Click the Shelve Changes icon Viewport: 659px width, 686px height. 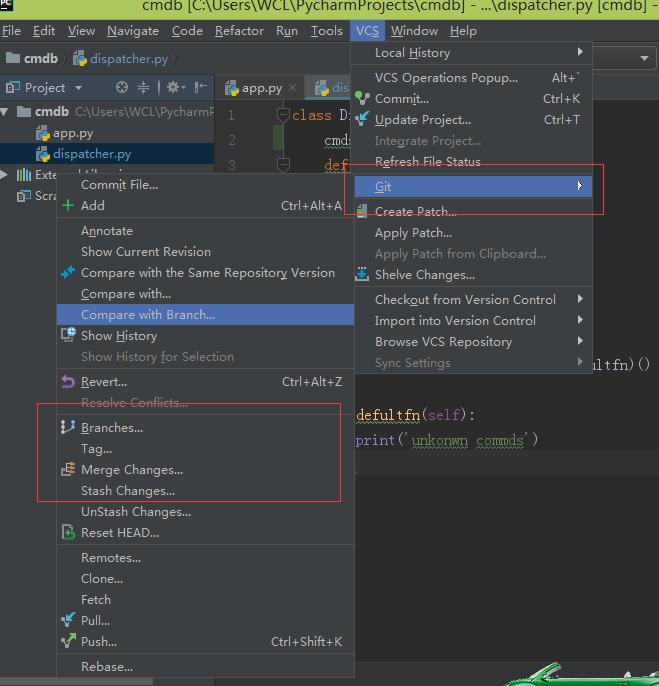(x=362, y=275)
